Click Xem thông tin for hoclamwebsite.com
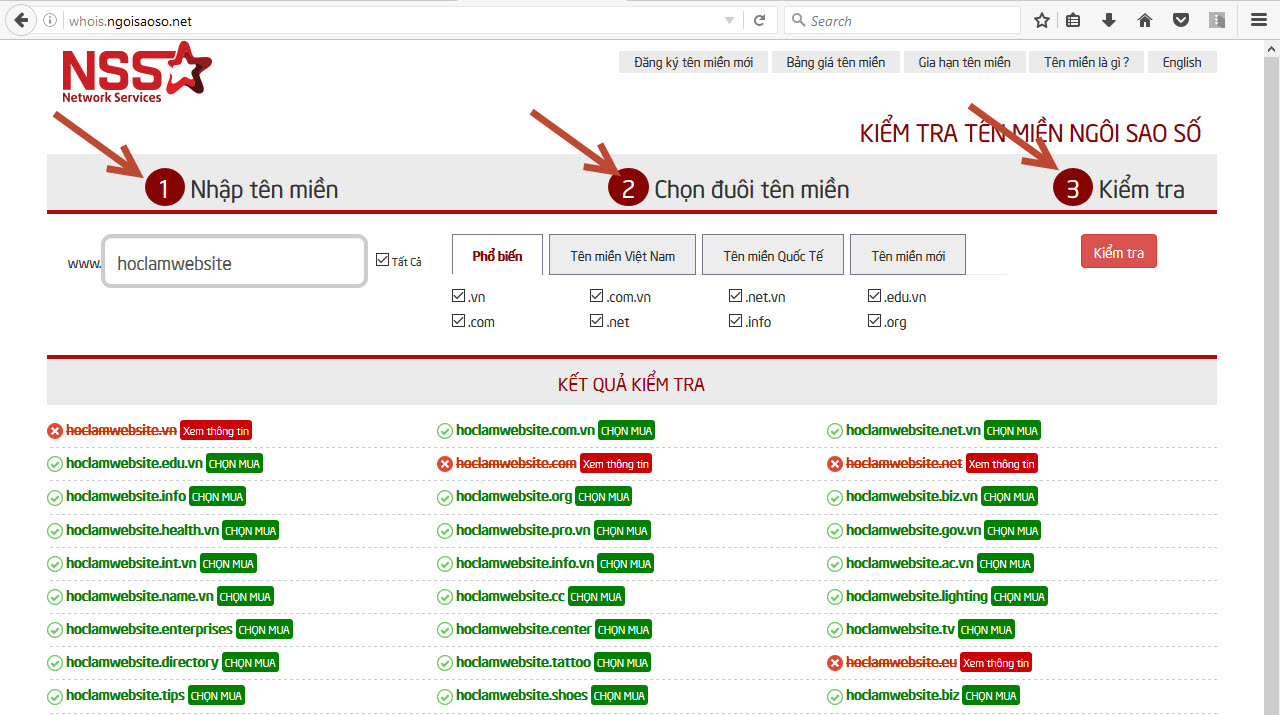The width and height of the screenshot is (1280, 715). 617,463
